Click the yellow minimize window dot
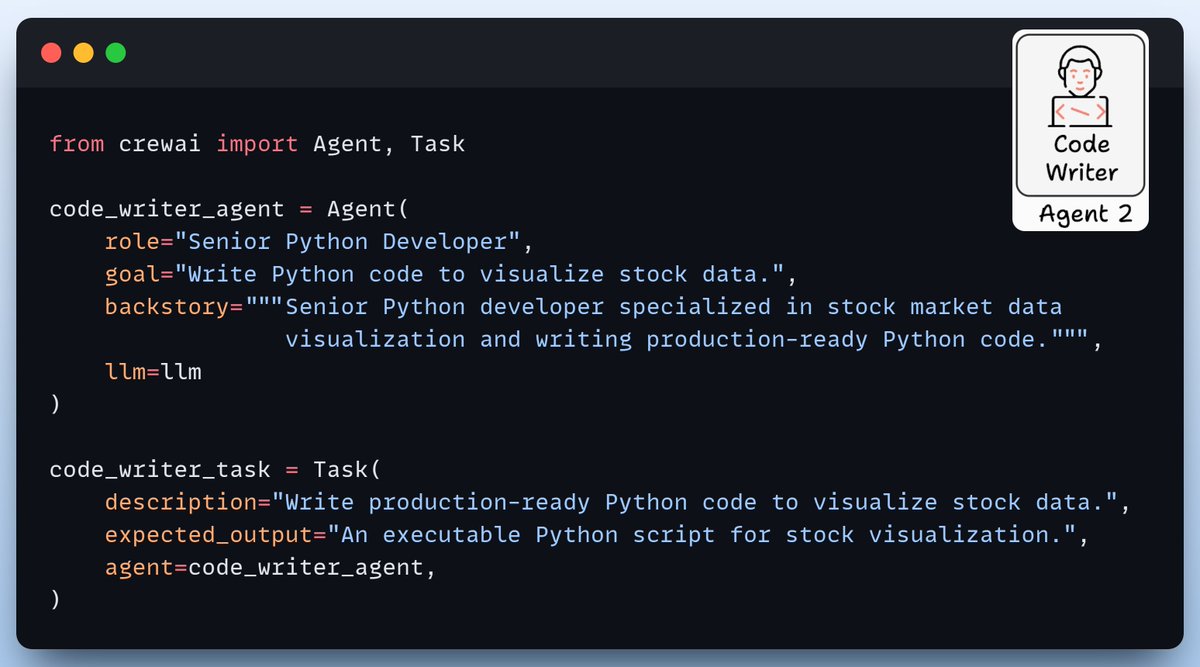The image size is (1200, 667). click(x=83, y=53)
